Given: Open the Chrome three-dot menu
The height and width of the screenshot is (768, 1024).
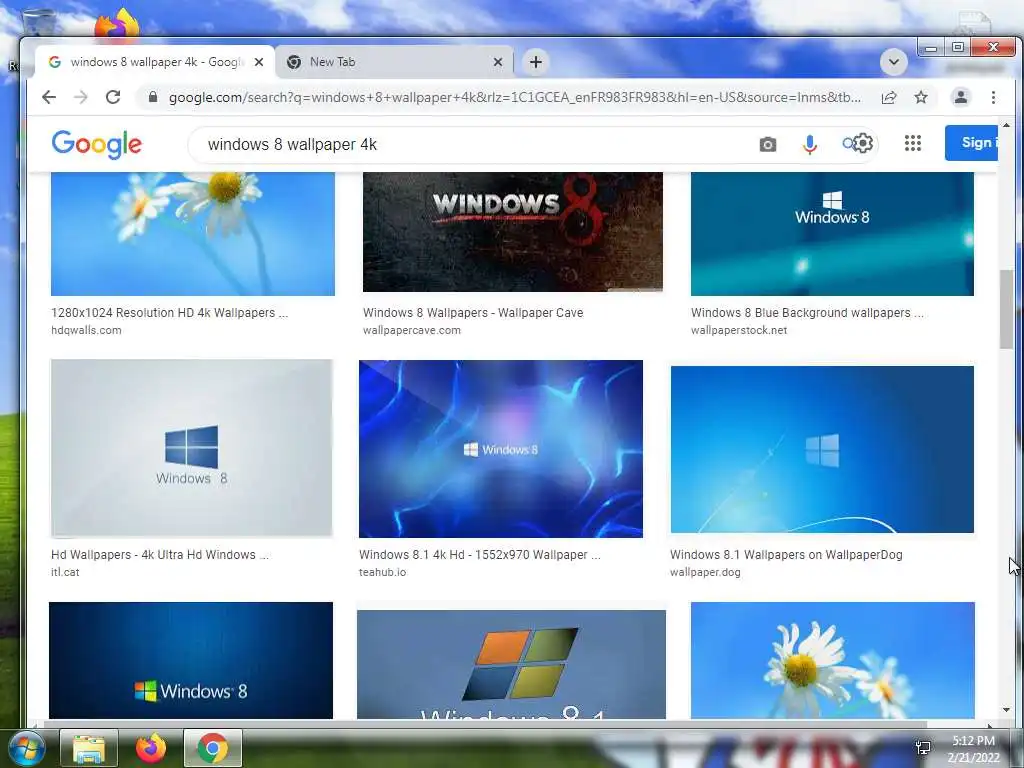Looking at the screenshot, I should pos(993,97).
